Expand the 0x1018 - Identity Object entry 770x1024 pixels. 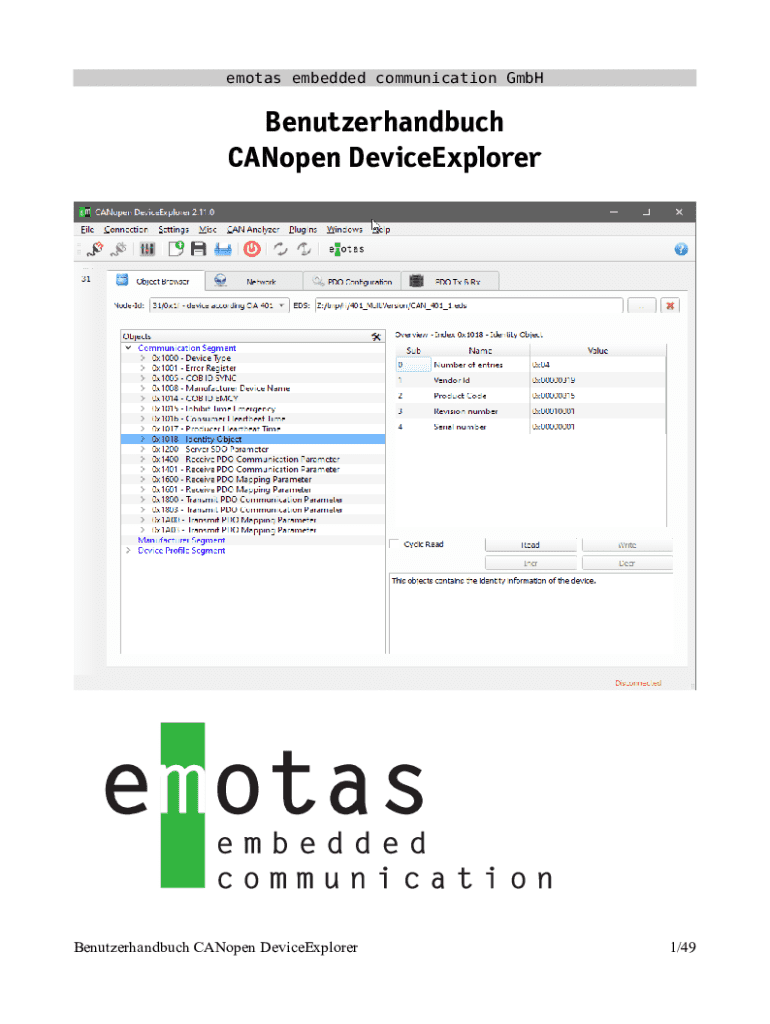[x=142, y=439]
